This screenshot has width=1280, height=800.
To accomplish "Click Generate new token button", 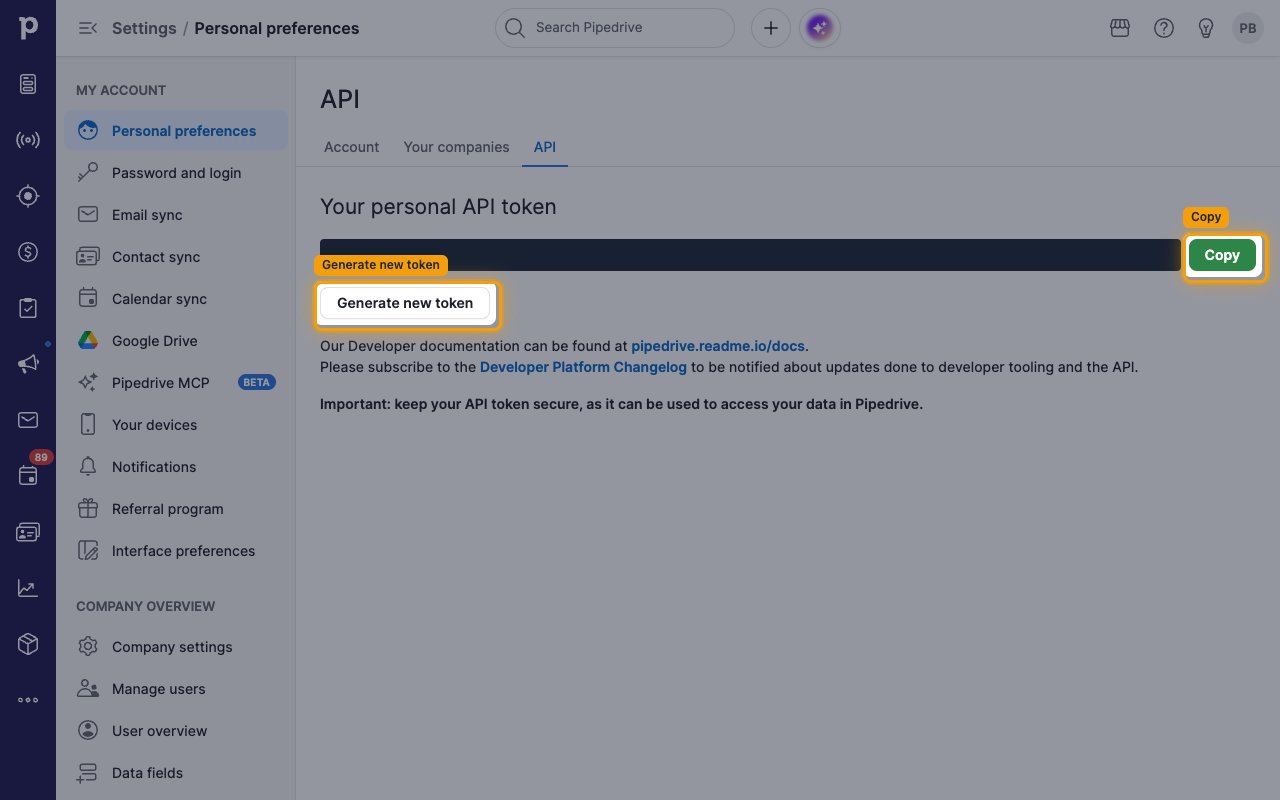I will 405,303.
